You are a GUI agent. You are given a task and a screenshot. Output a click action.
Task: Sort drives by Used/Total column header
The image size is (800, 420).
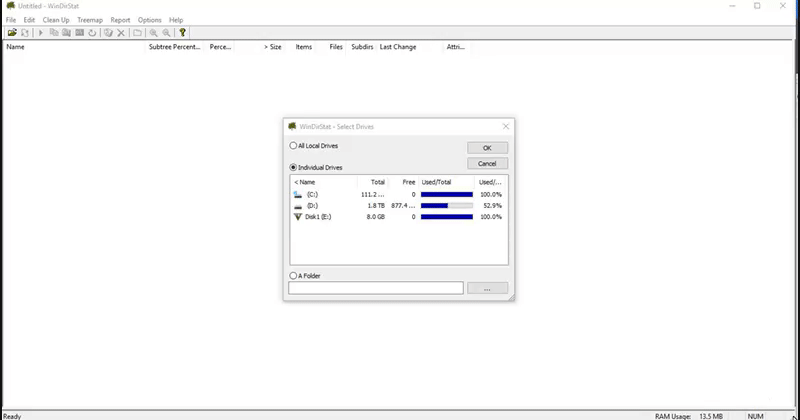click(x=446, y=182)
